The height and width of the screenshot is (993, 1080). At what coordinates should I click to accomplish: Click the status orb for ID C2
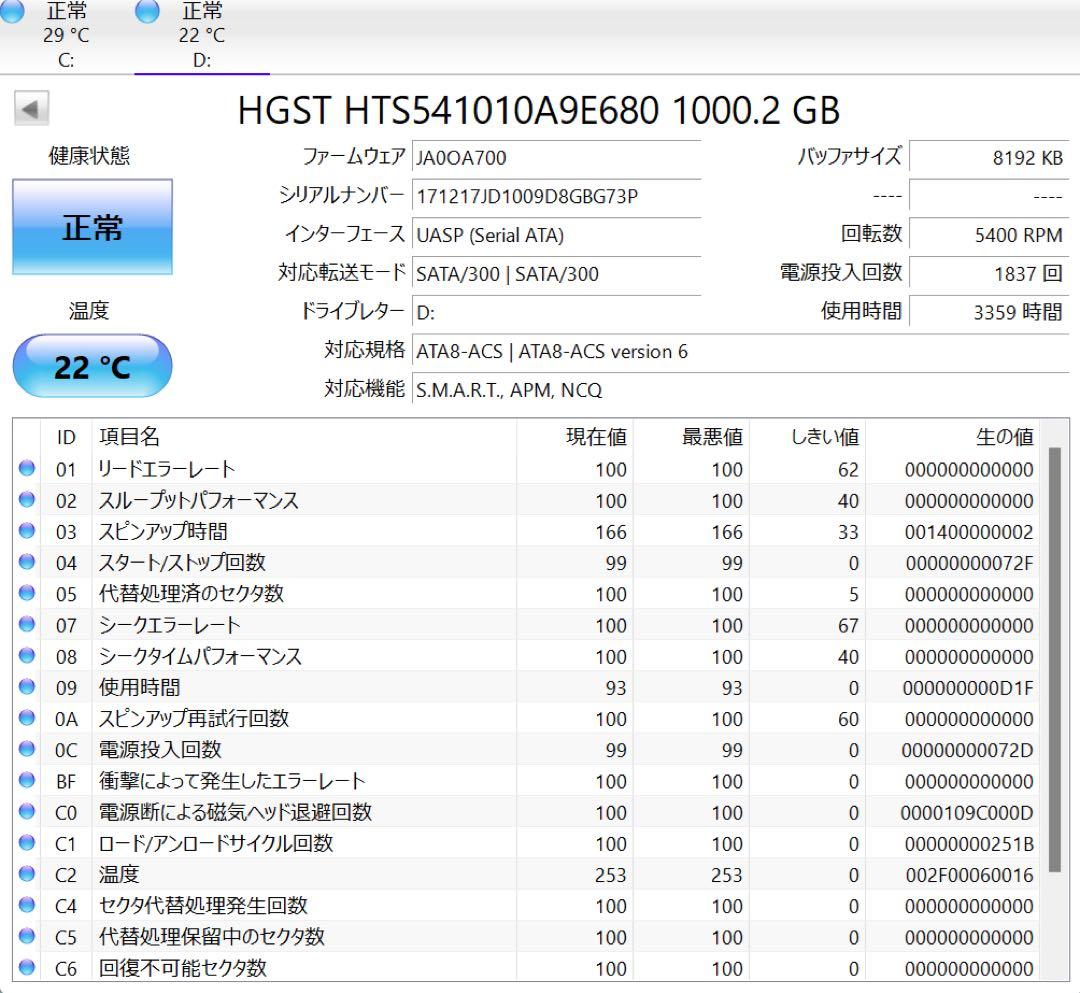(x=27, y=874)
